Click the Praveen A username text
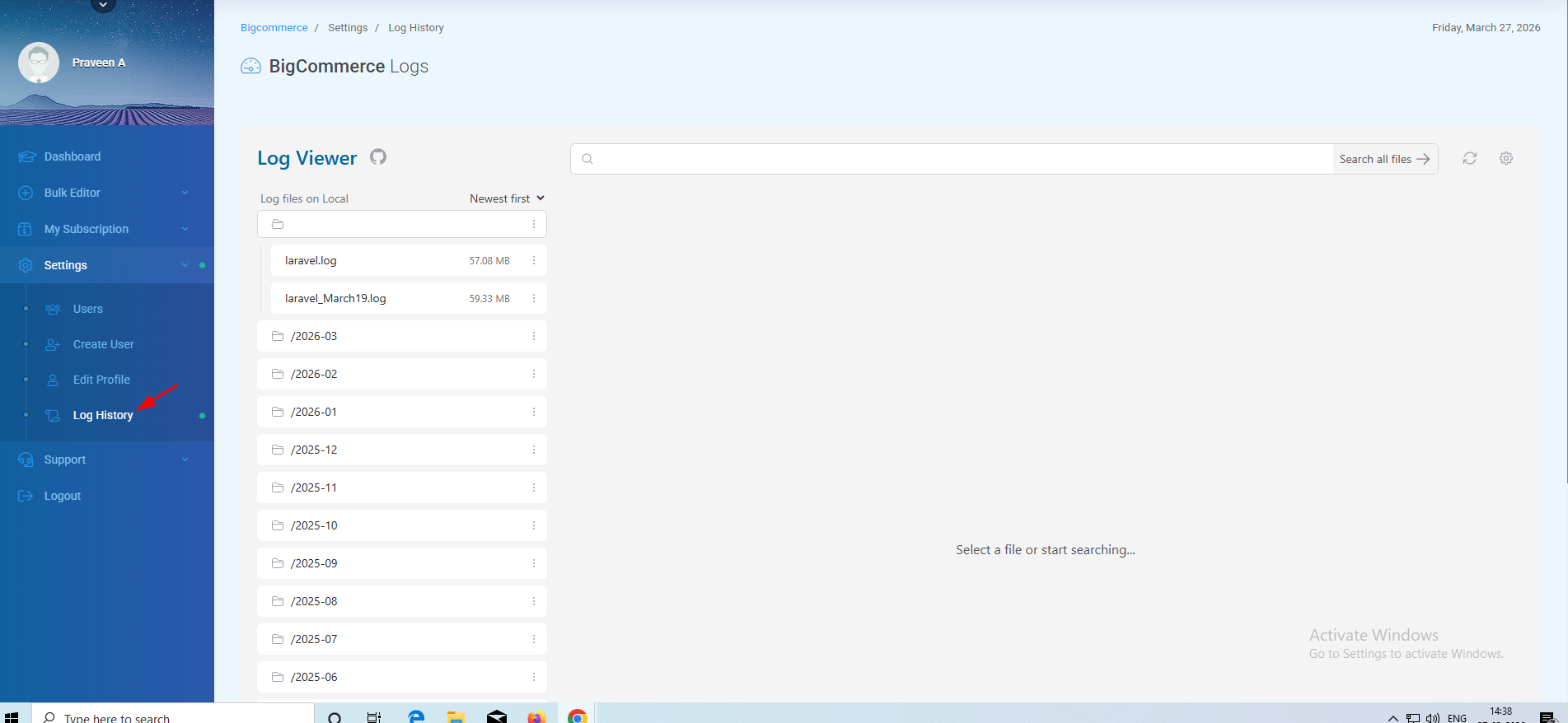This screenshot has width=1568, height=723. click(99, 63)
